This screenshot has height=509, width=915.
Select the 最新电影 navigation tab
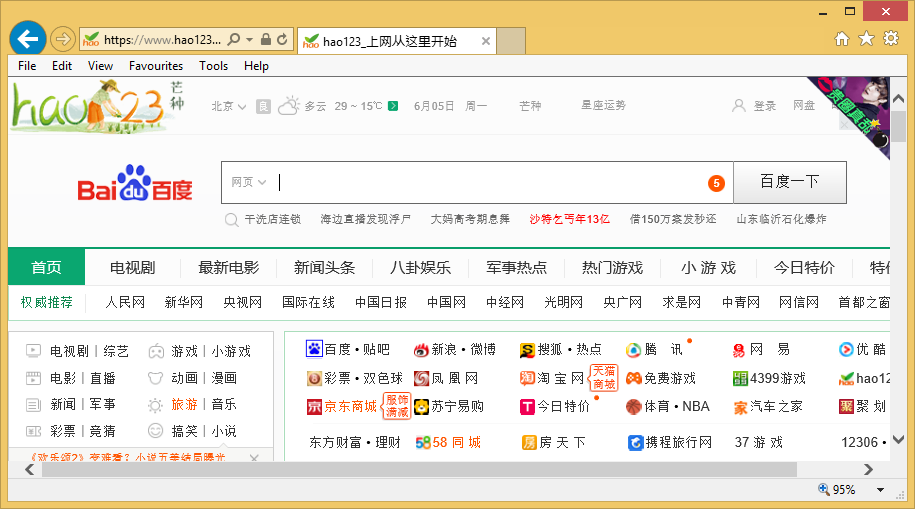pyautogui.click(x=228, y=267)
